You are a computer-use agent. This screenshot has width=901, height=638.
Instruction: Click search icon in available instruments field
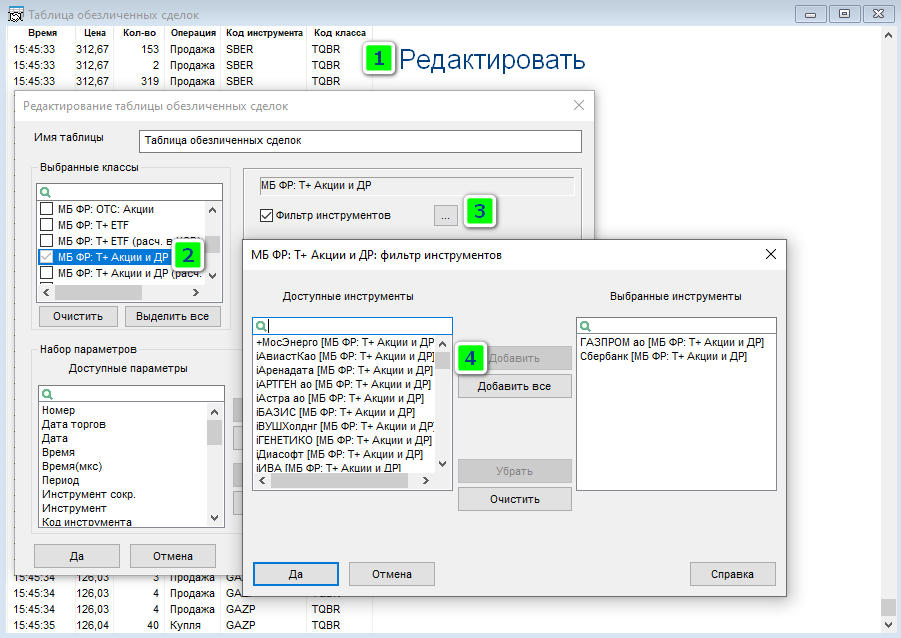261,326
